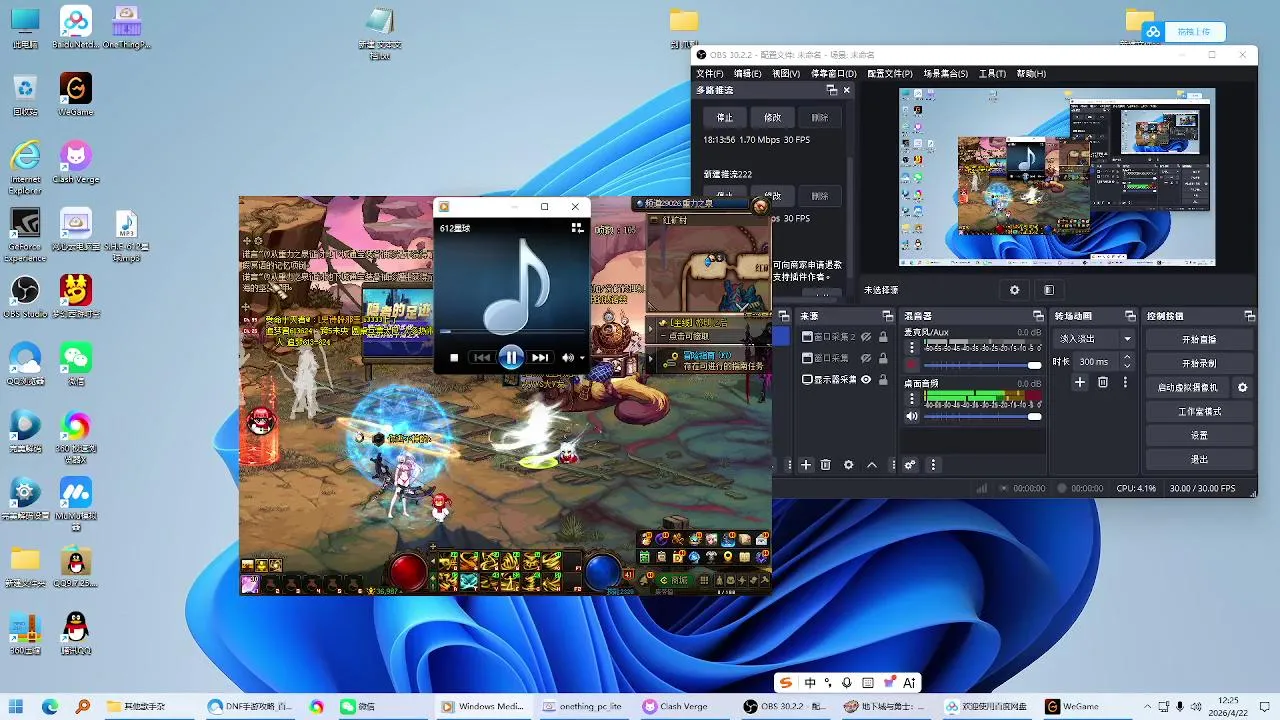Screen dimensions: 1280x720
Task: Toggle lock on 显示器采集 source
Action: point(883,380)
